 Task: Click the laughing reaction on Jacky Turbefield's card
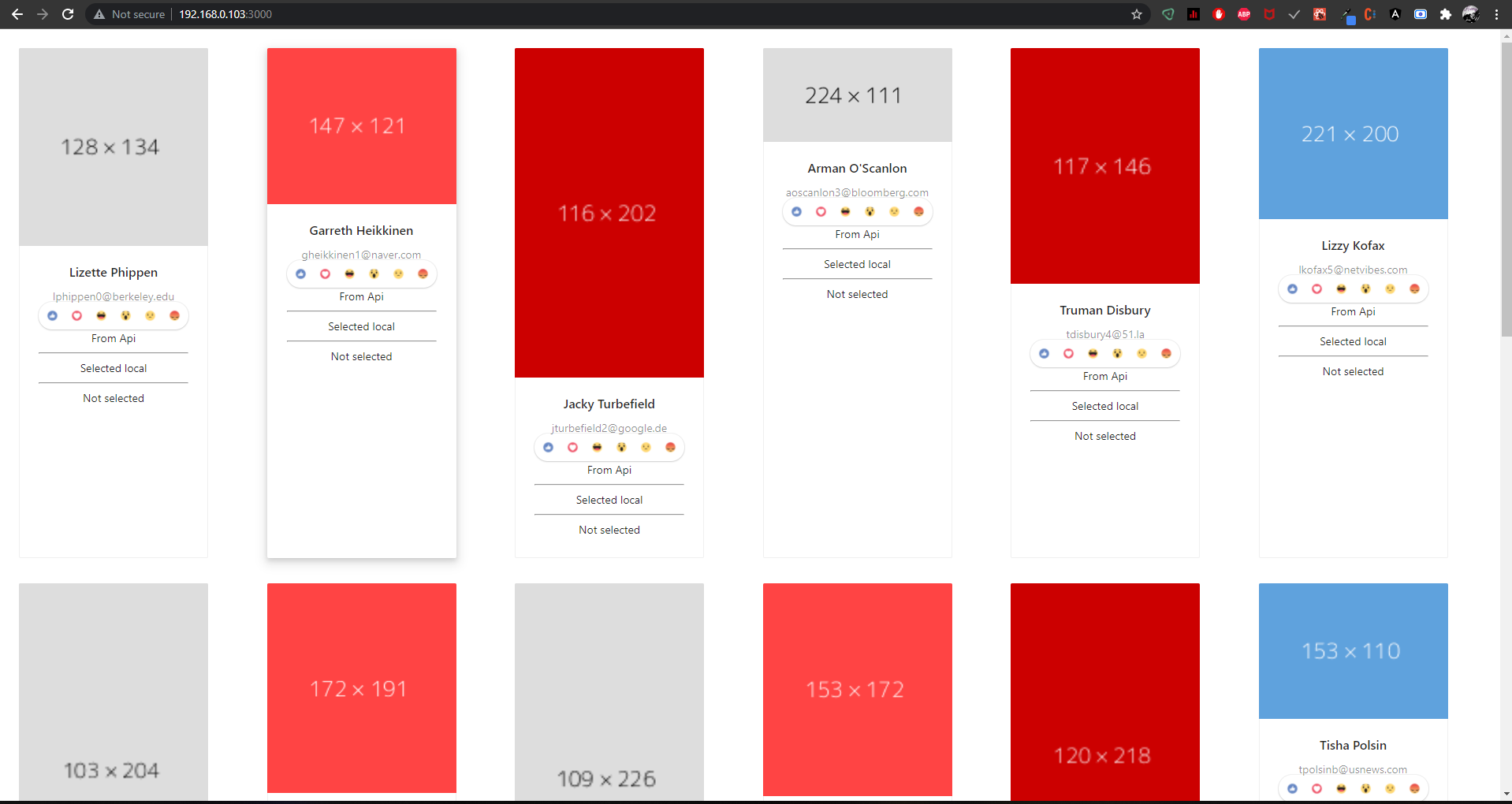tap(597, 448)
